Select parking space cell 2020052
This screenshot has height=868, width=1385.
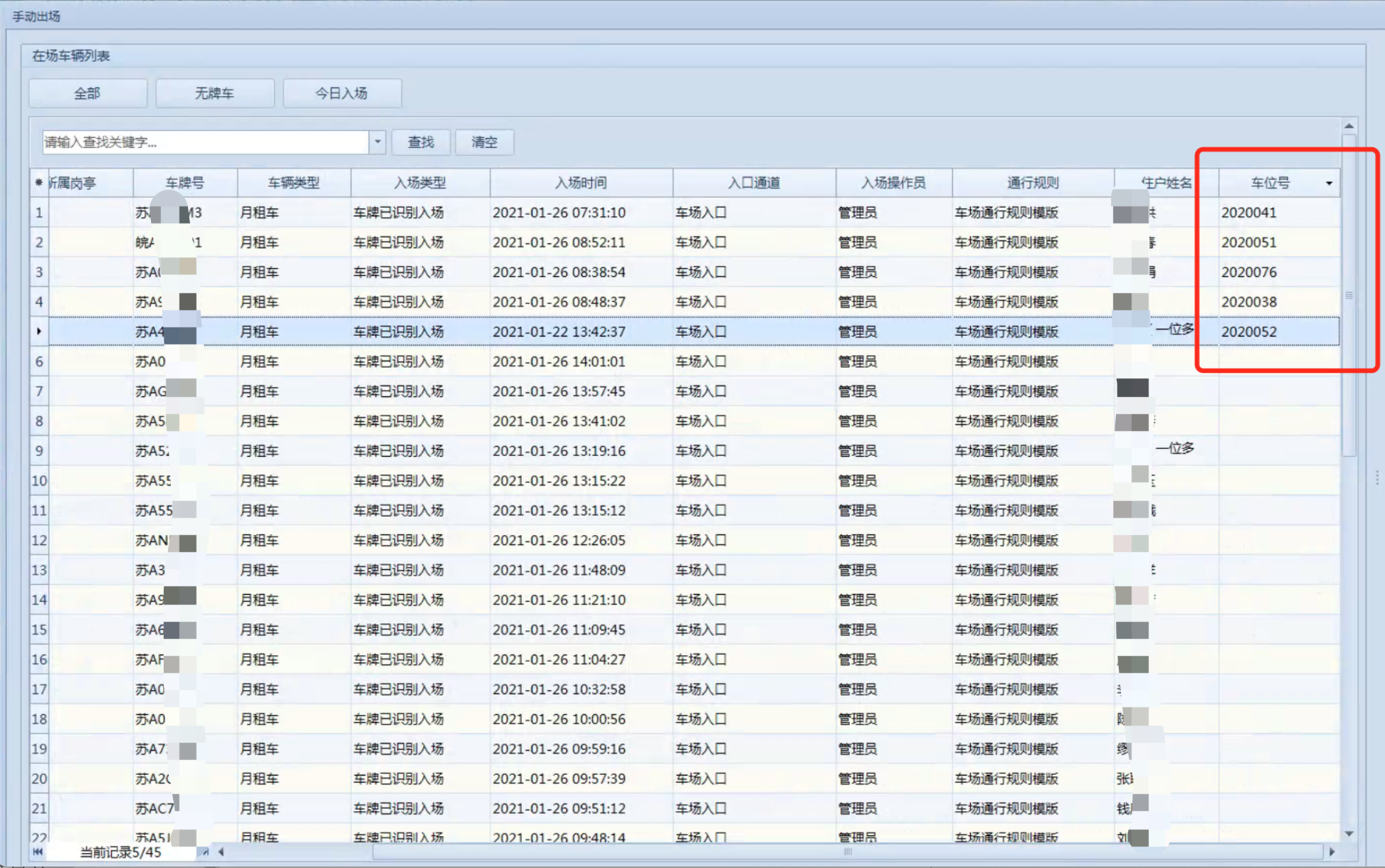tap(1279, 332)
